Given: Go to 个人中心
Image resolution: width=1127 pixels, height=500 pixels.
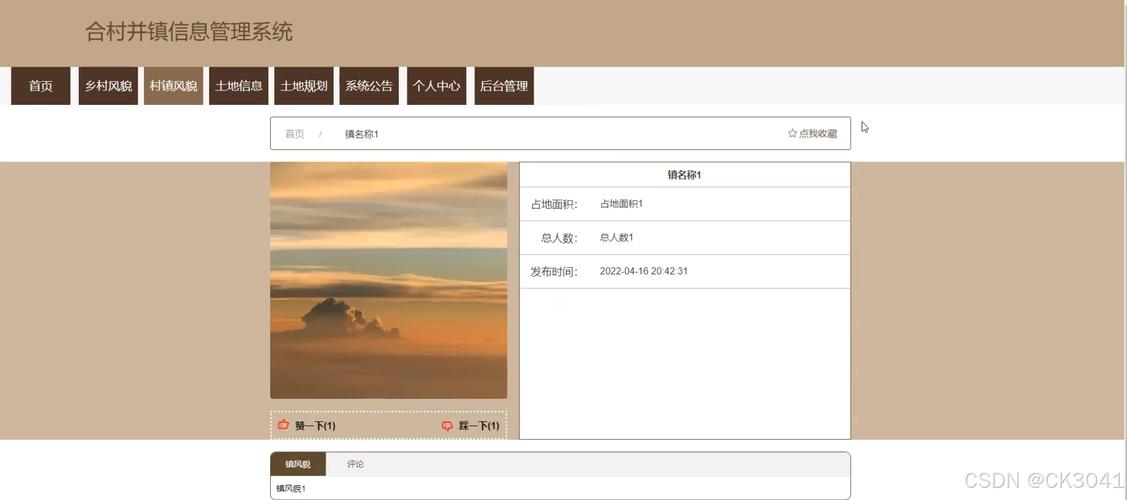Looking at the screenshot, I should tap(436, 86).
